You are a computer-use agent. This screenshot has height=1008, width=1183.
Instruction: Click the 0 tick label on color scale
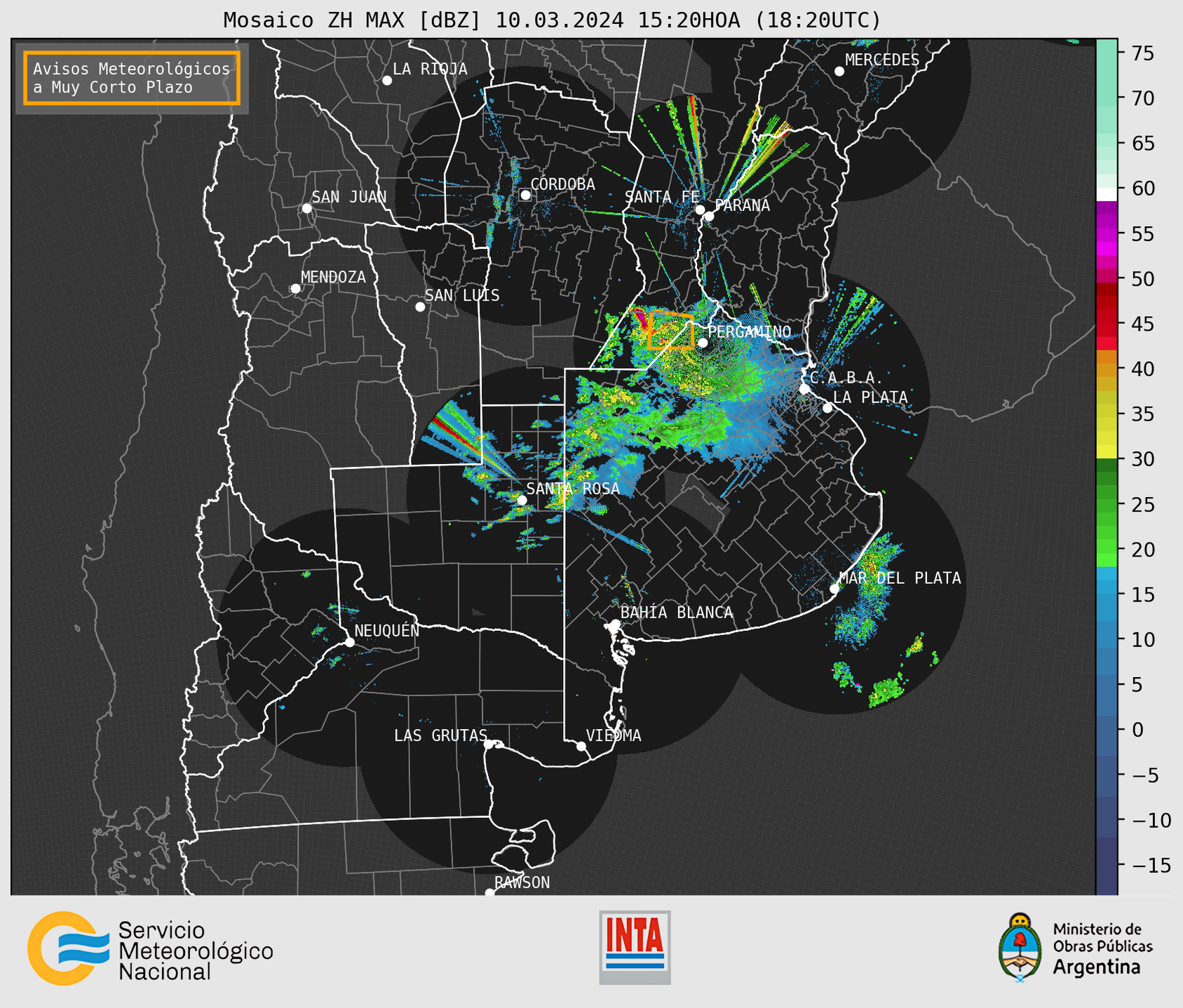click(x=1137, y=730)
